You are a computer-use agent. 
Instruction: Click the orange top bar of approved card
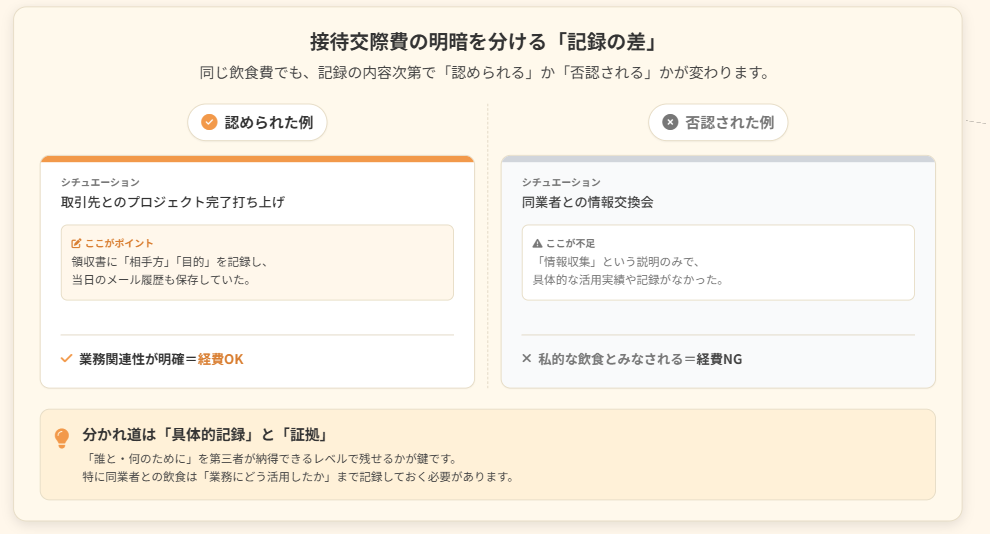tap(257, 158)
